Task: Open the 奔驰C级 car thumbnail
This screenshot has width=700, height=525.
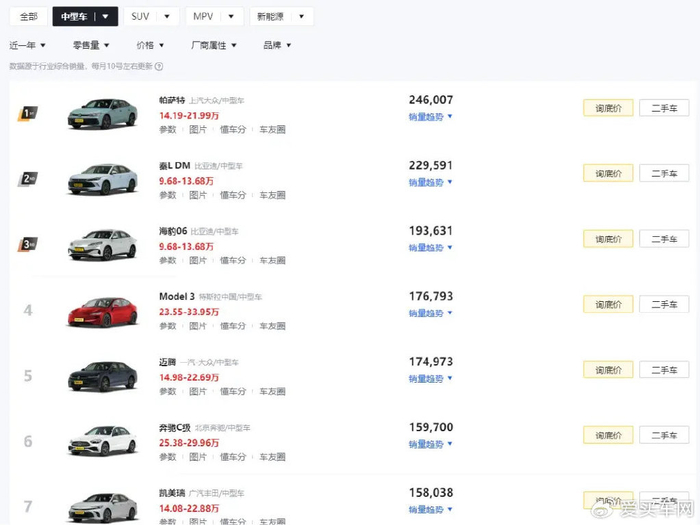Action: 102,441
